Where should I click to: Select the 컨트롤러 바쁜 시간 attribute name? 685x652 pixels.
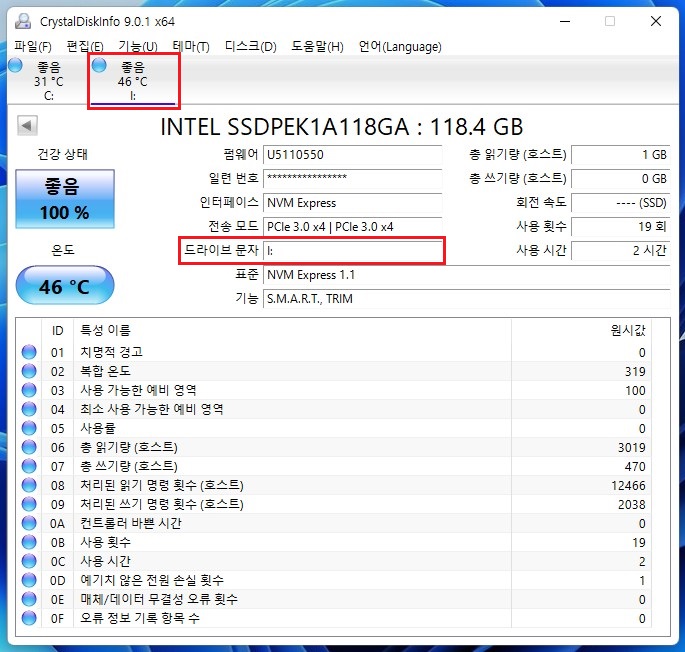click(x=131, y=523)
